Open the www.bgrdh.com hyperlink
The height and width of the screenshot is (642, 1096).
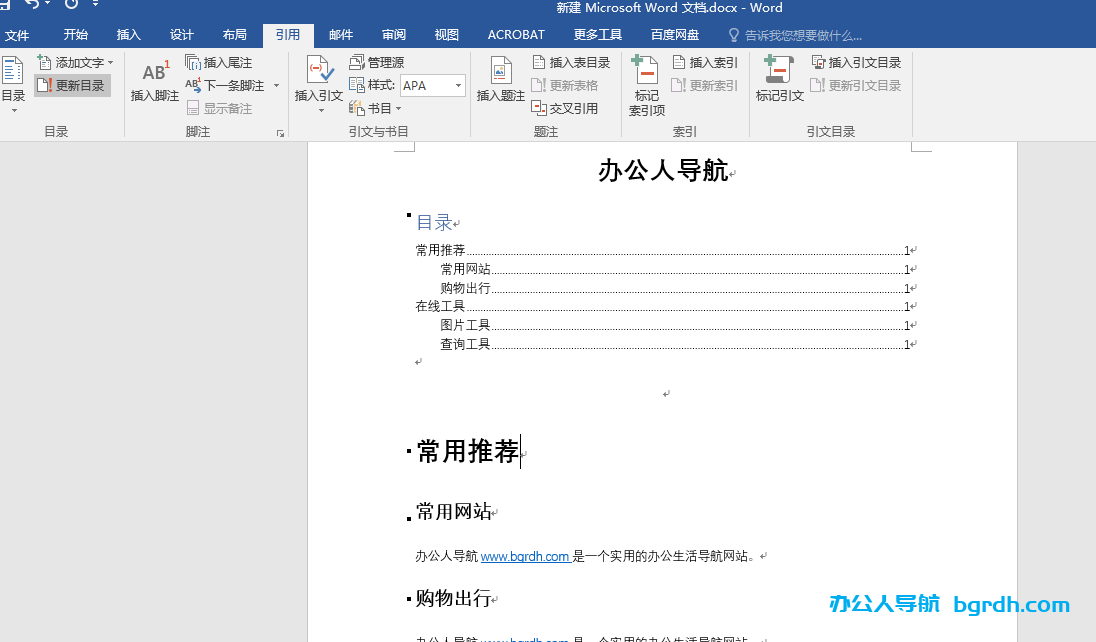[x=526, y=558]
